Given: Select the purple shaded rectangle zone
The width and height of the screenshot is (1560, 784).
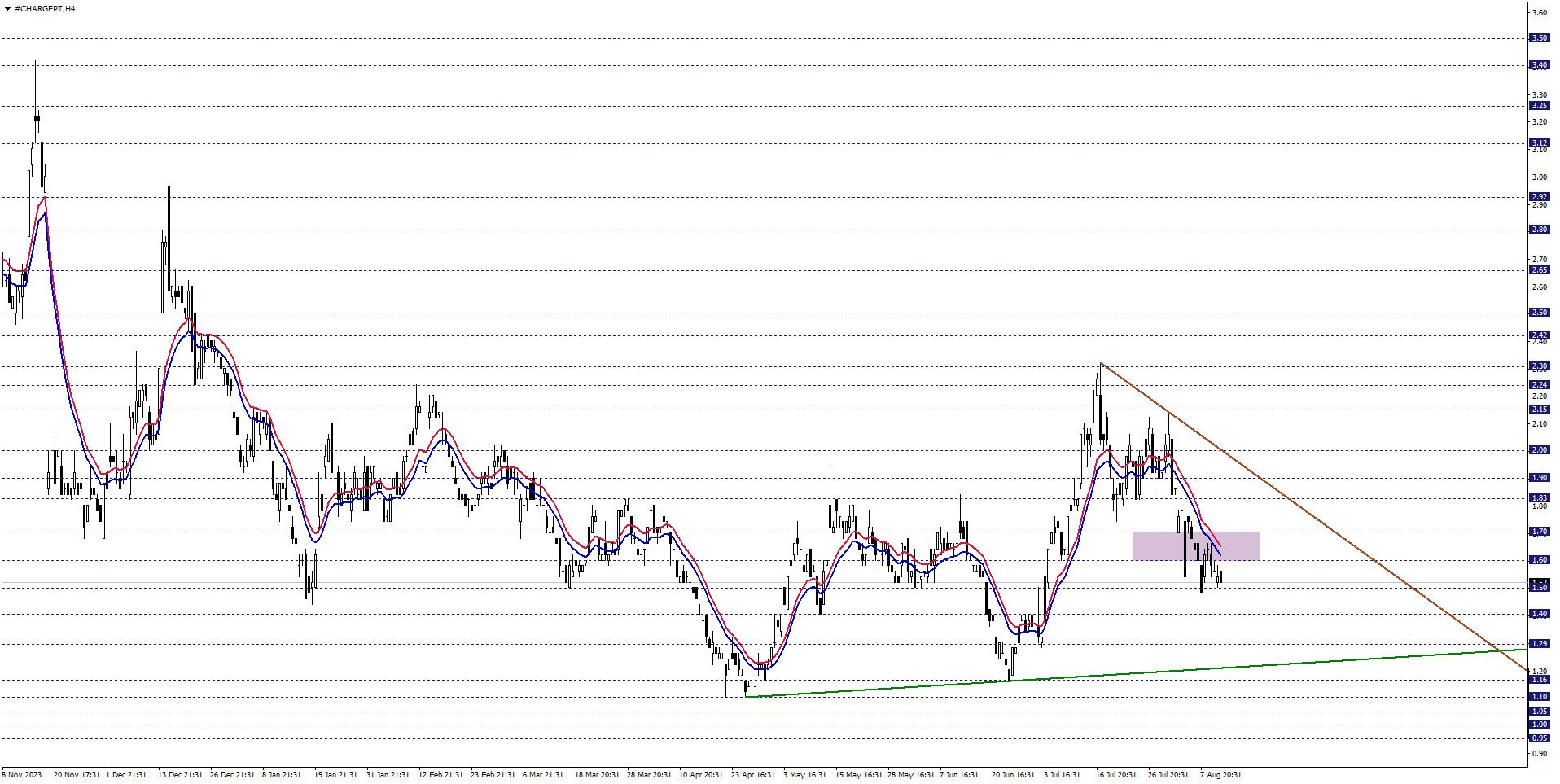Looking at the screenshot, I should (1195, 546).
